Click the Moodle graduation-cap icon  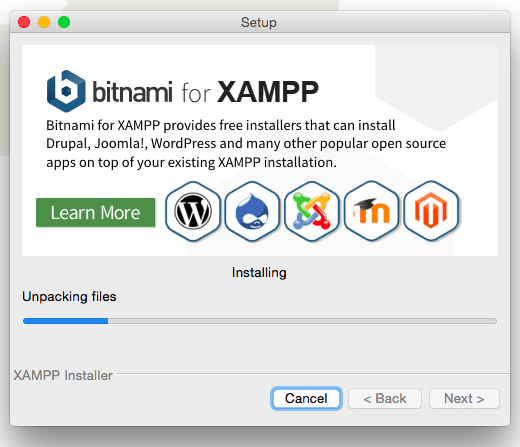click(371, 211)
